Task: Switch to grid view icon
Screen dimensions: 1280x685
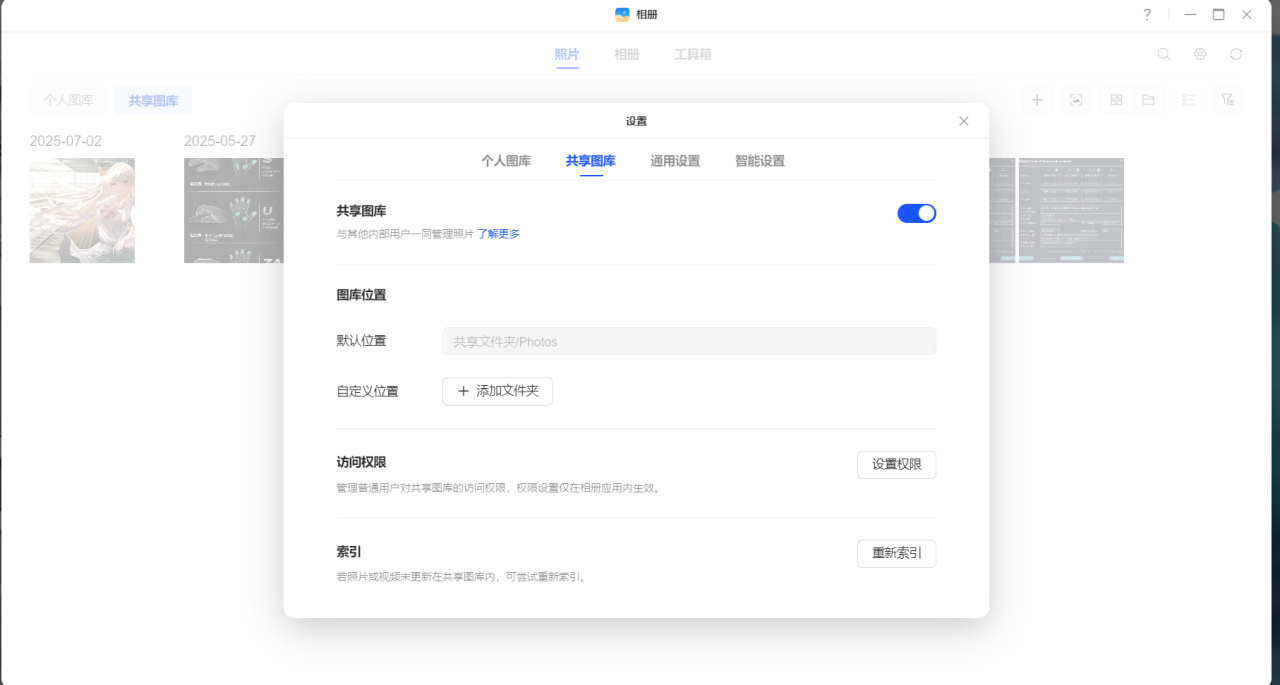Action: (1117, 100)
